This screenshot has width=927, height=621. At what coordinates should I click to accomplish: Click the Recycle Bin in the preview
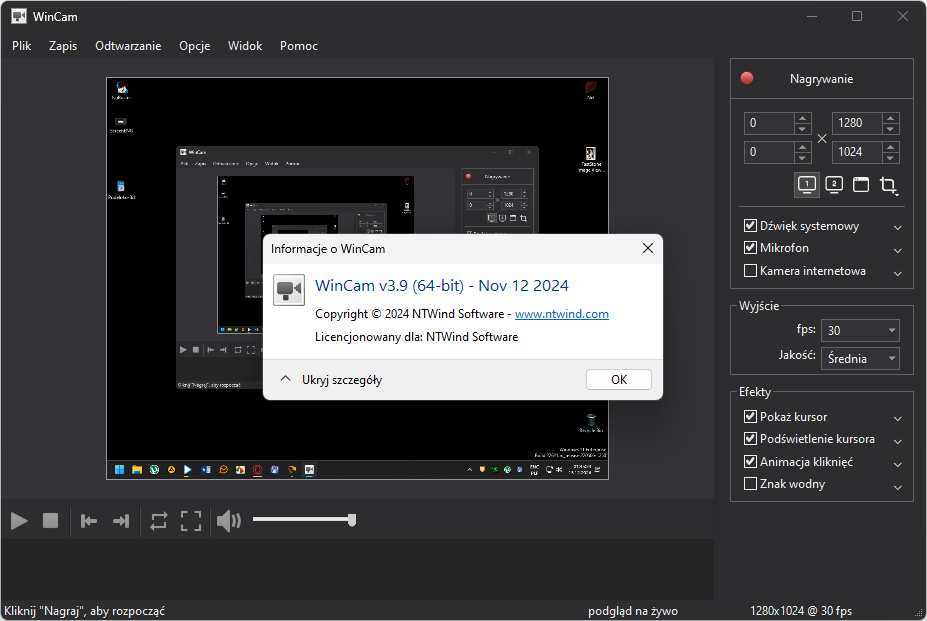pos(591,422)
